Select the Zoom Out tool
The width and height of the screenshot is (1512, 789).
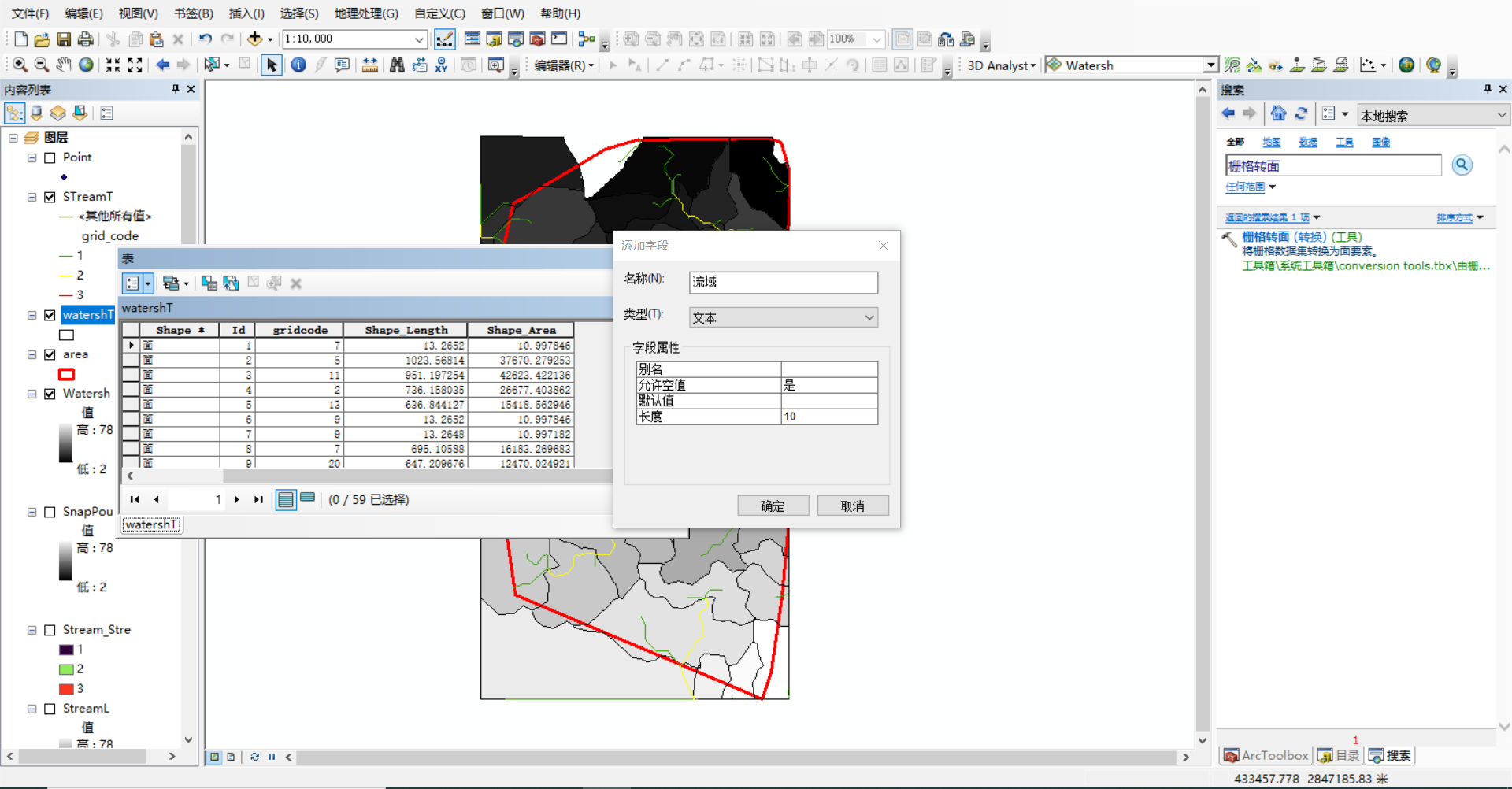(42, 65)
